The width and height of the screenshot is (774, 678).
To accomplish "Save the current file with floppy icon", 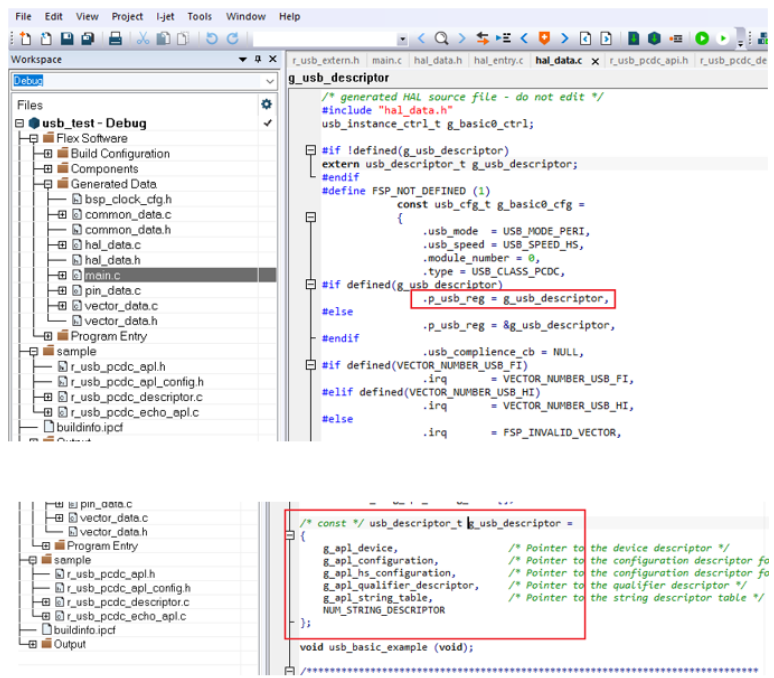I will click(x=67, y=38).
